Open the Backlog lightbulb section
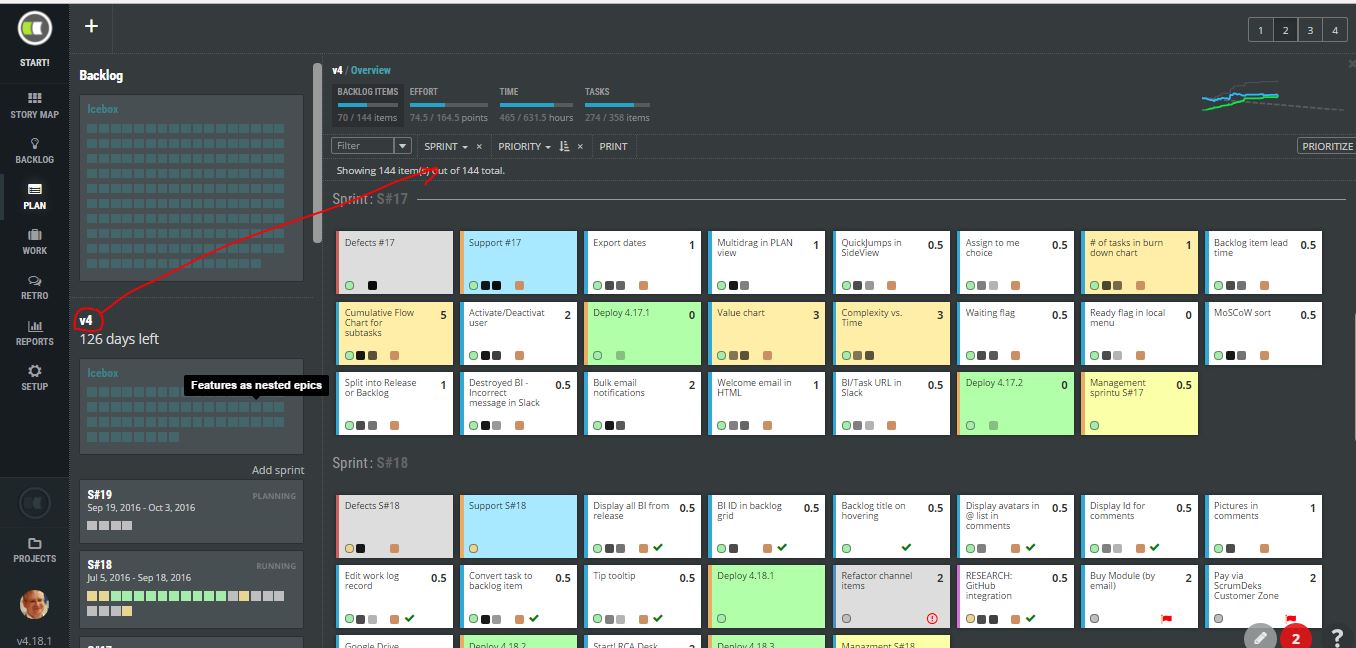 coord(34,151)
